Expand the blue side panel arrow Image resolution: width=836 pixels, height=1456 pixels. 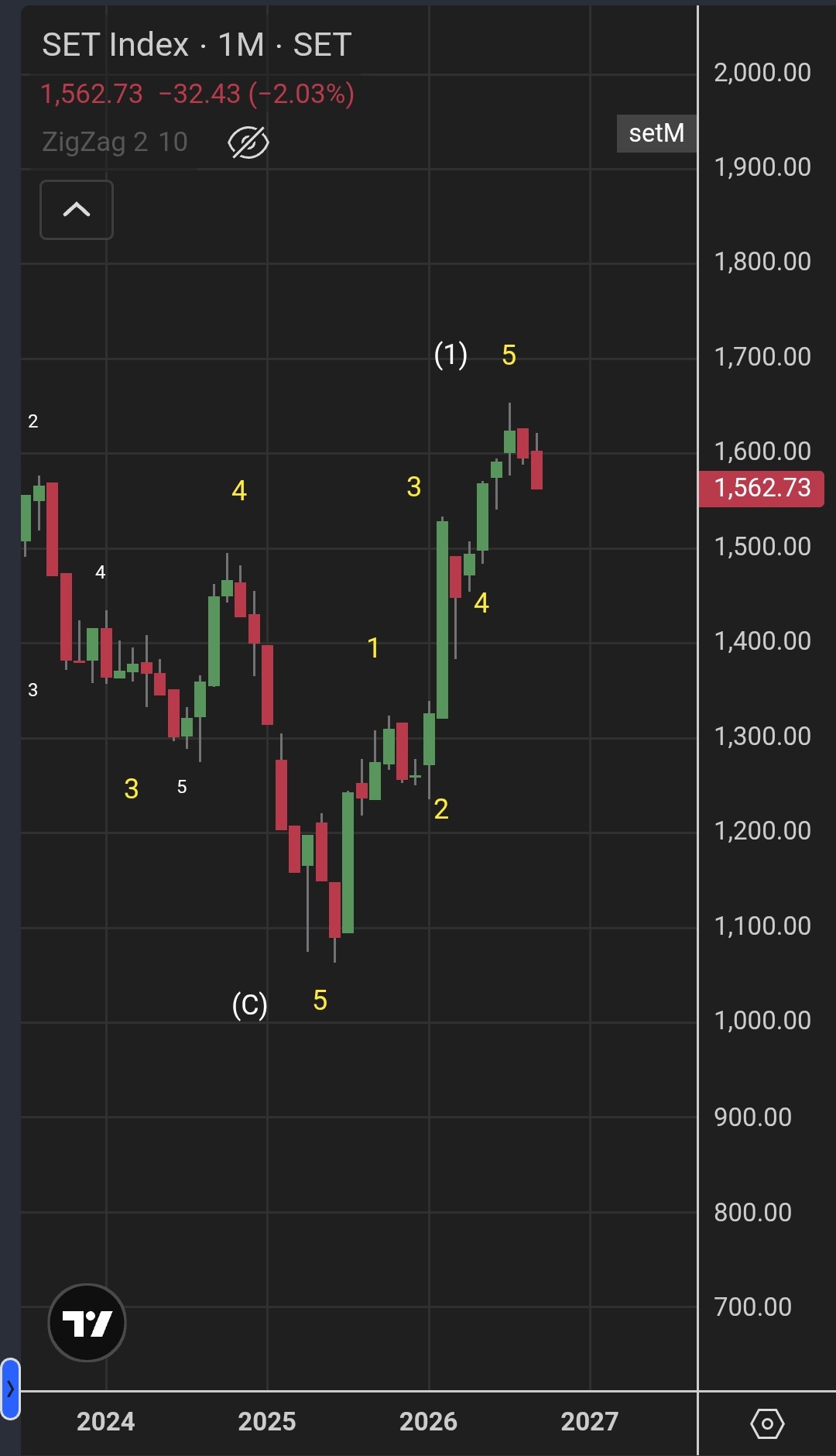click(10, 1389)
